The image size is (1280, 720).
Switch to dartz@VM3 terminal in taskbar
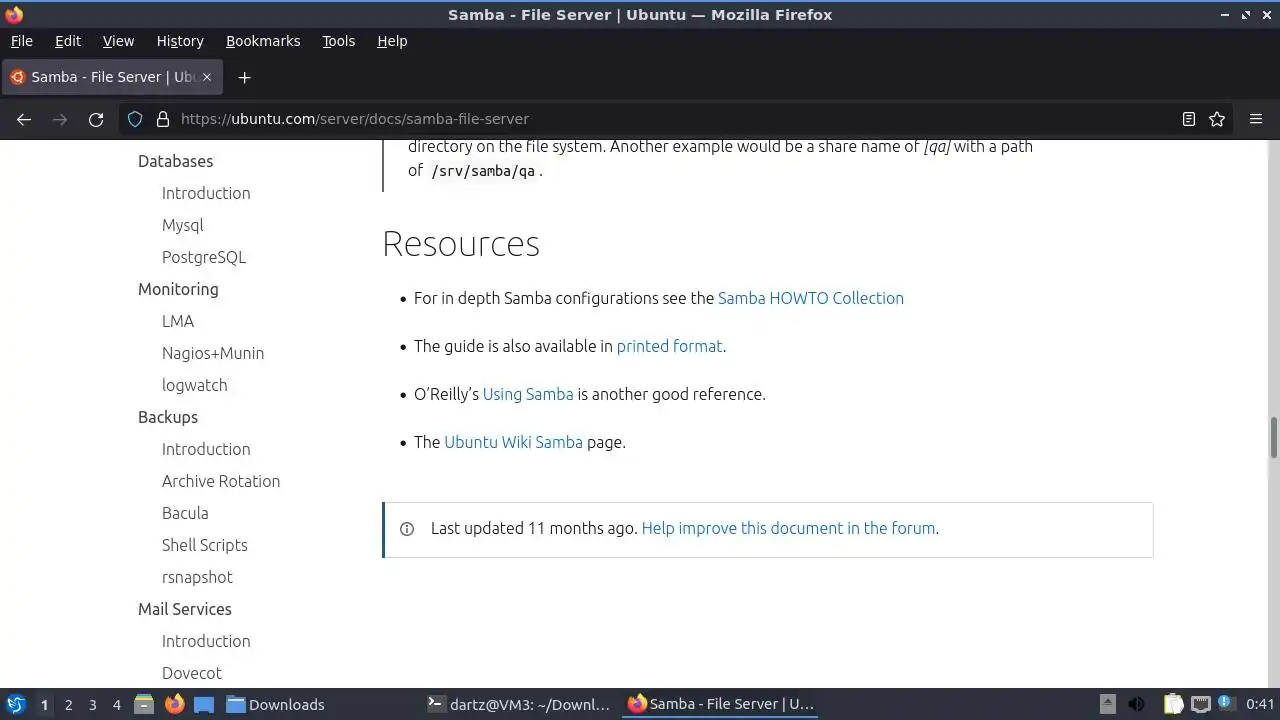click(x=518, y=704)
